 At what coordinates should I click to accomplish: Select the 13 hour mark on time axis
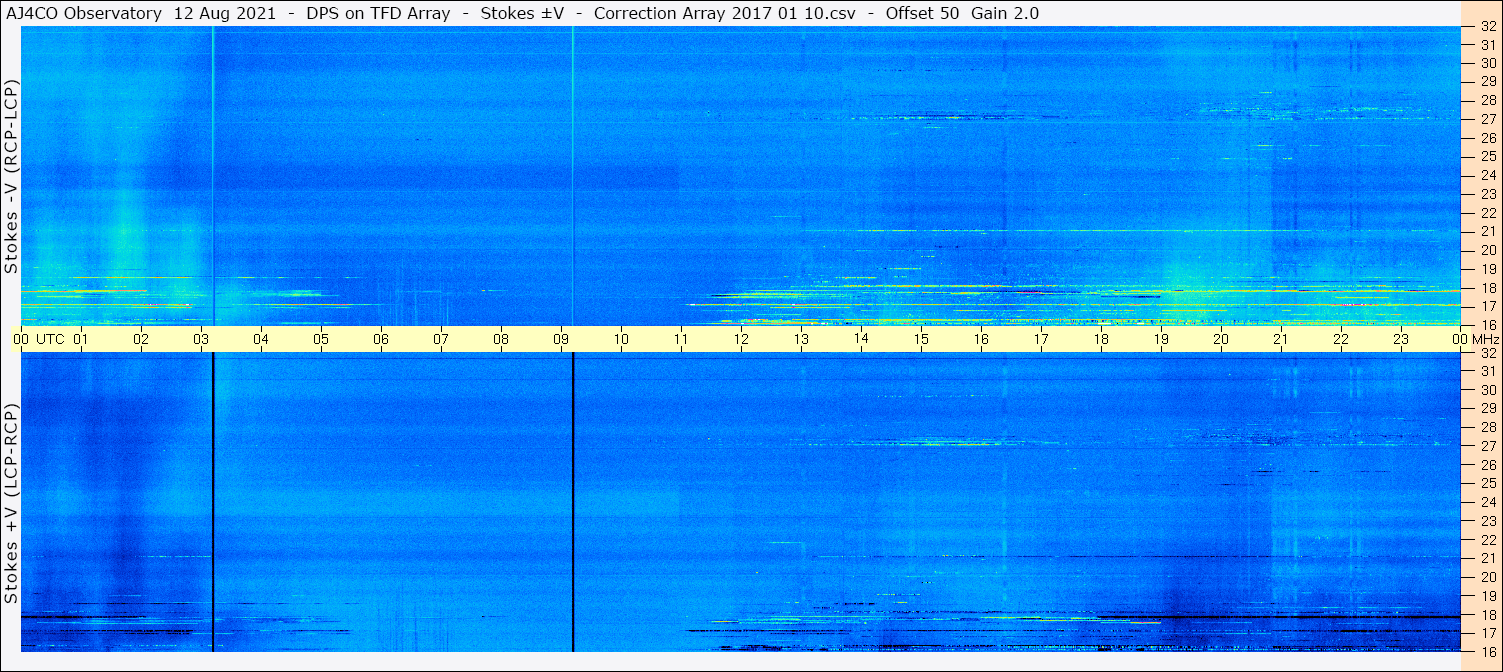coord(801,339)
